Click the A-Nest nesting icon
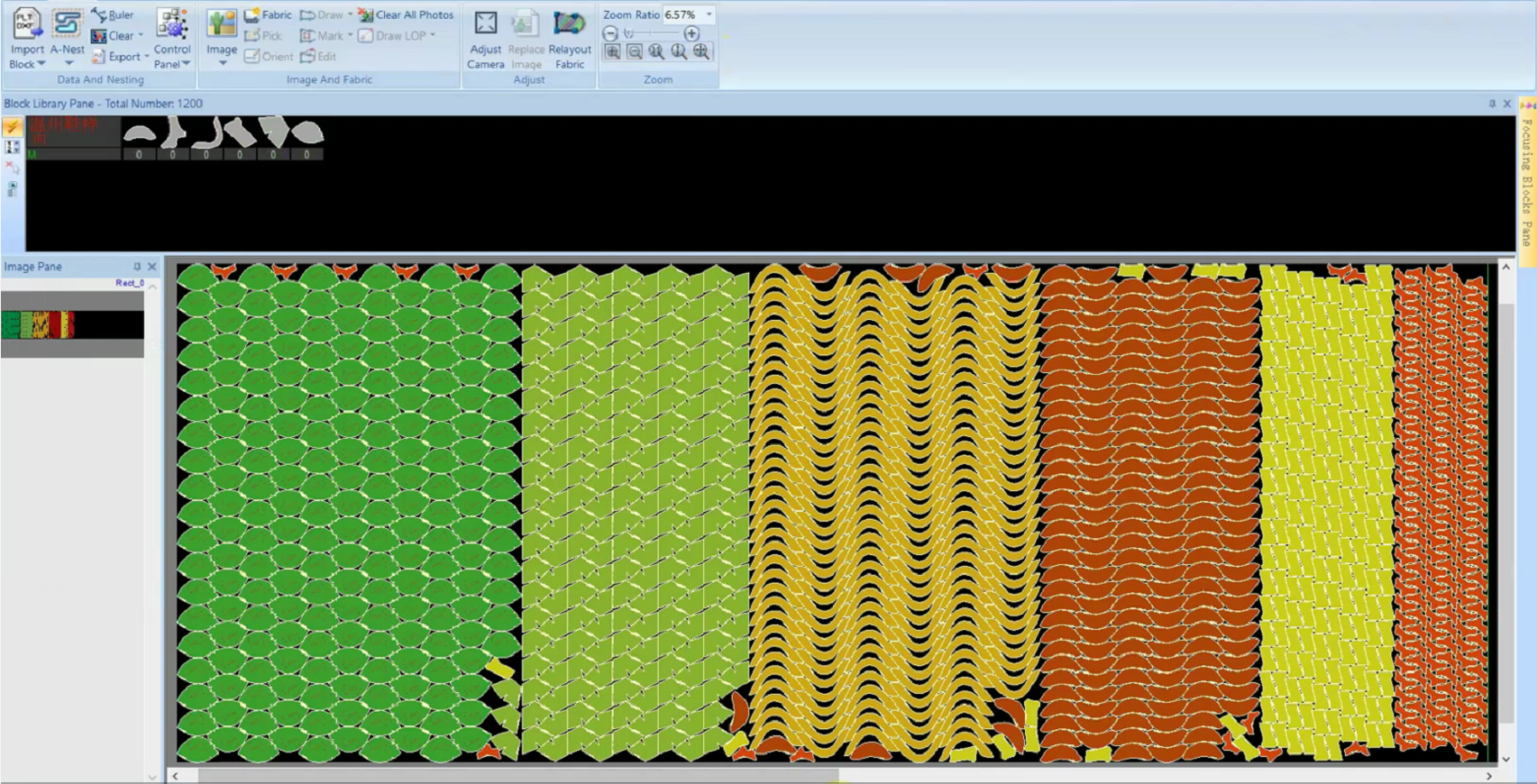 click(x=67, y=24)
